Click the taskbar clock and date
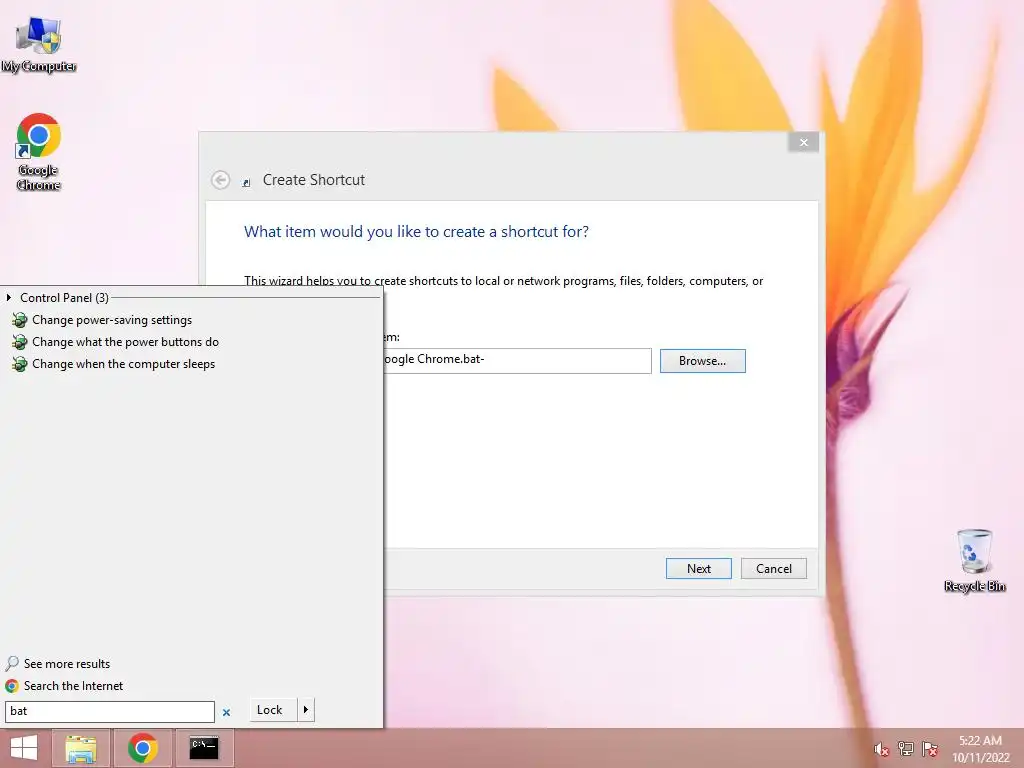 click(x=980, y=748)
